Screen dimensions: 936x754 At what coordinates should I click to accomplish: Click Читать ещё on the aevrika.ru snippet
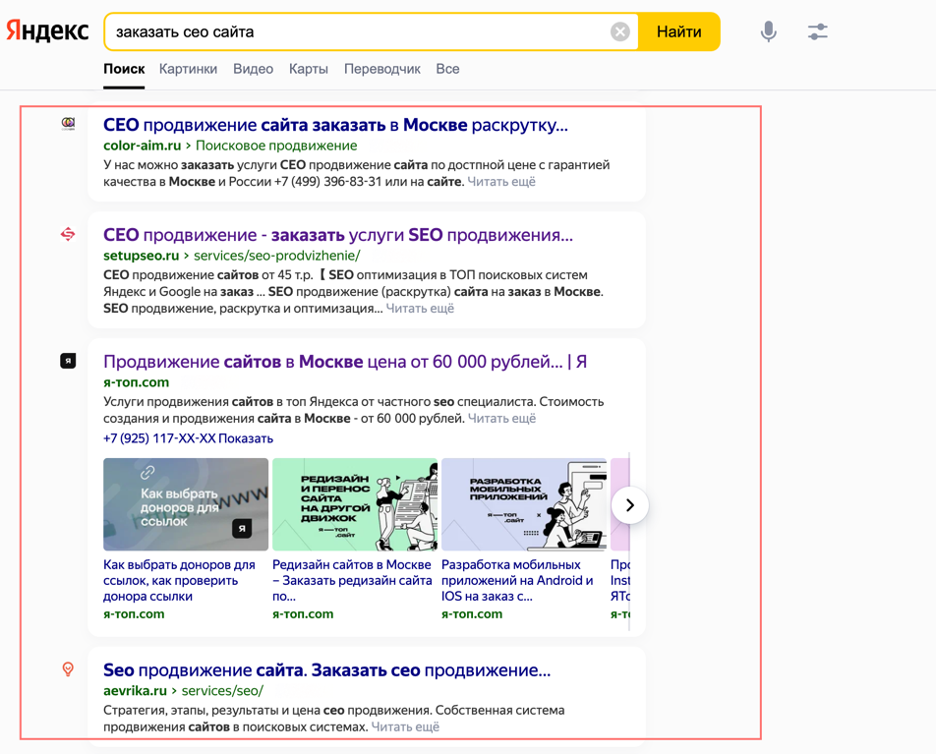[x=405, y=727]
